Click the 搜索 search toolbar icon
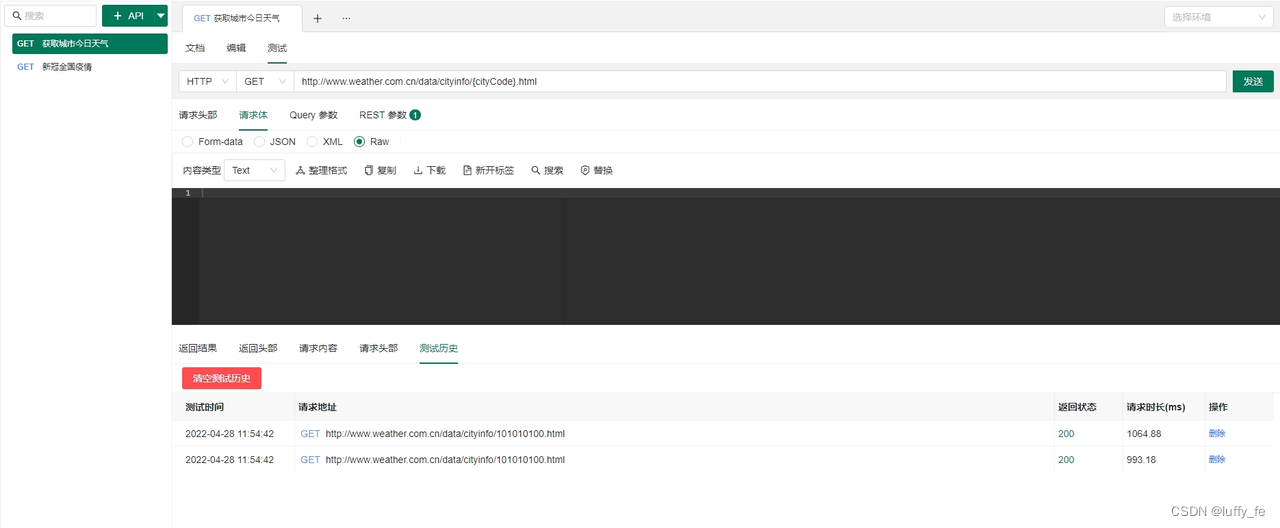This screenshot has height=528, width=1280. click(x=536, y=171)
